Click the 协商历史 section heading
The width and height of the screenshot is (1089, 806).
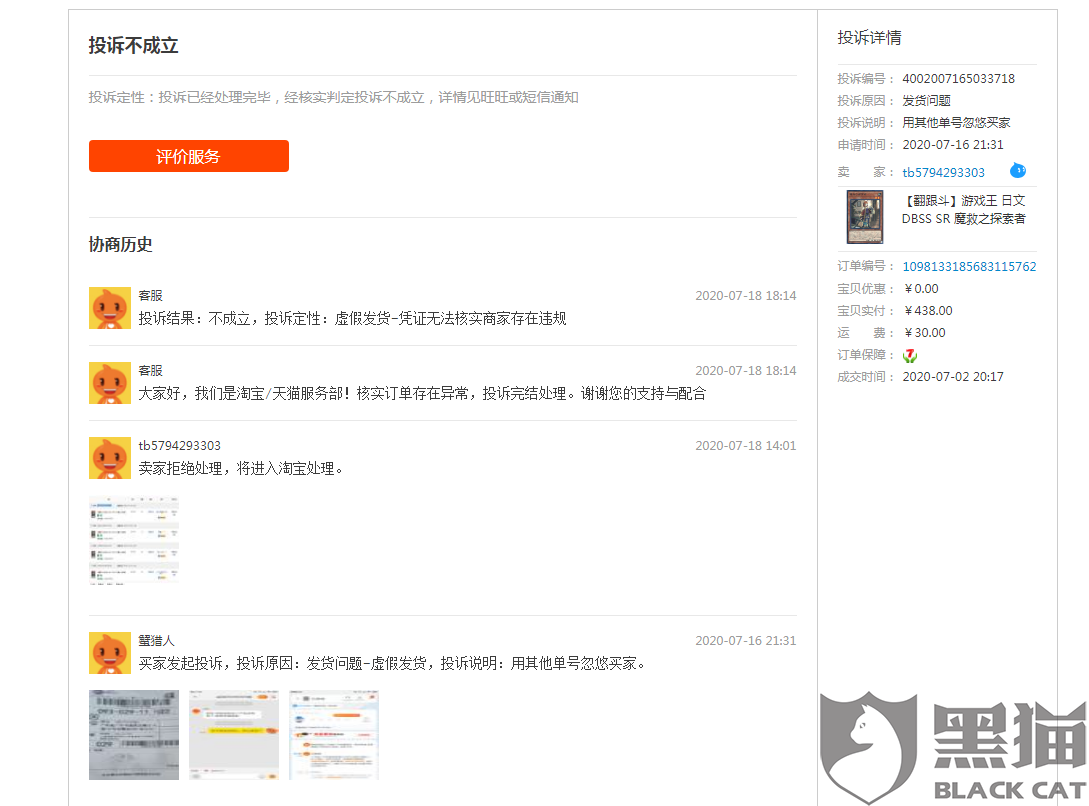click(120, 244)
